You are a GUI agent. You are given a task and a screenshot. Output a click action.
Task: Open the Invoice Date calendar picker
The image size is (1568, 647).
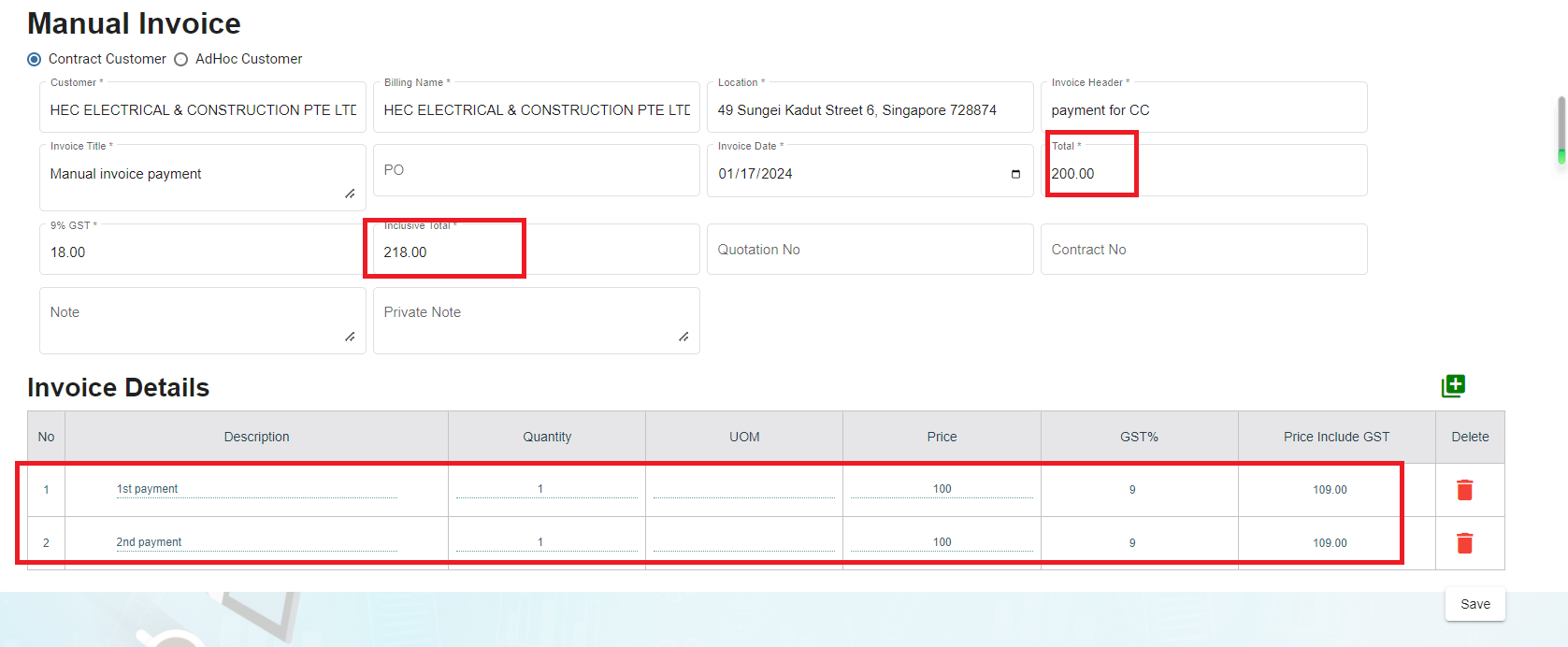point(1015,174)
